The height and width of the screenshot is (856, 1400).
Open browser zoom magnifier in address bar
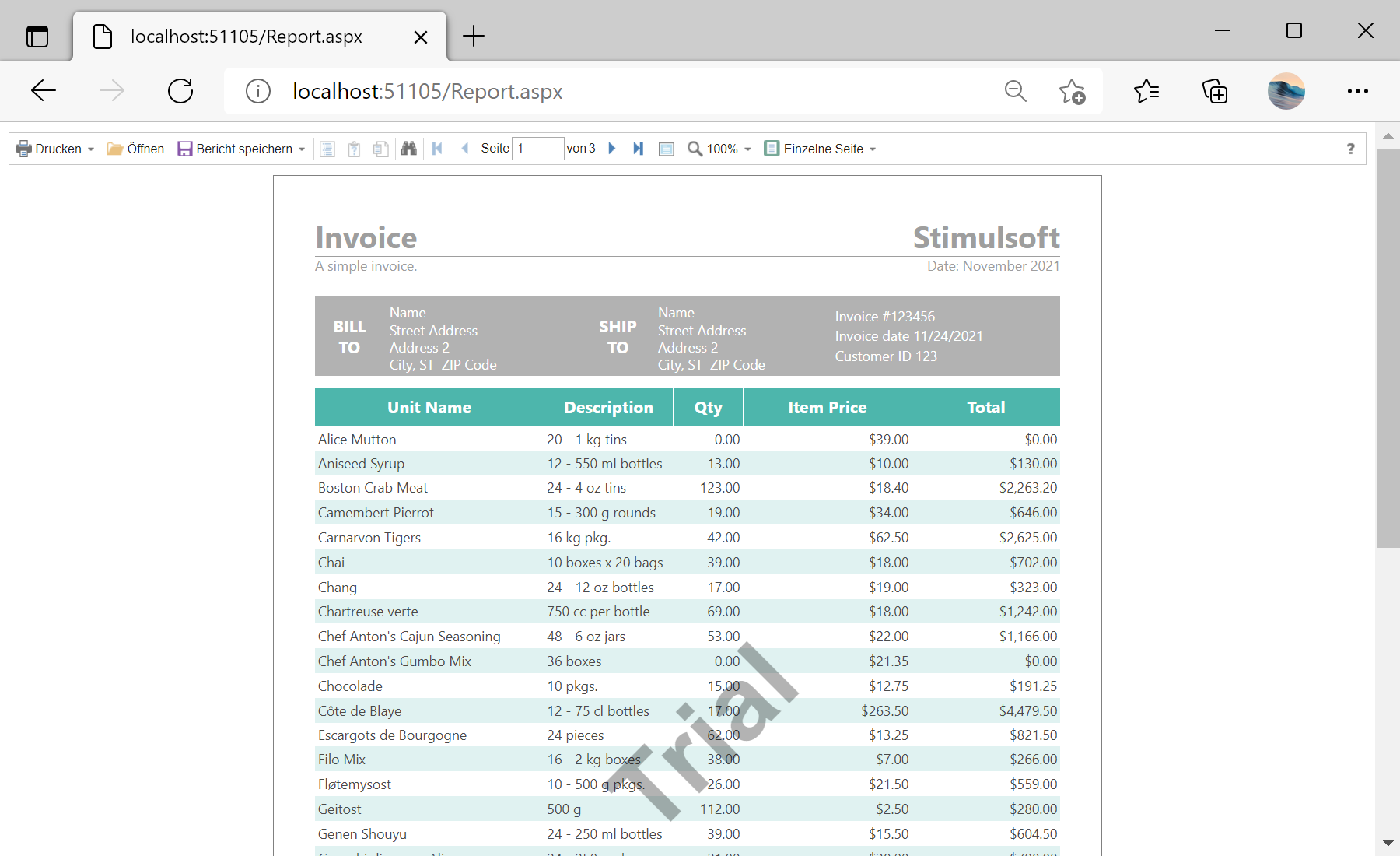[x=1015, y=91]
